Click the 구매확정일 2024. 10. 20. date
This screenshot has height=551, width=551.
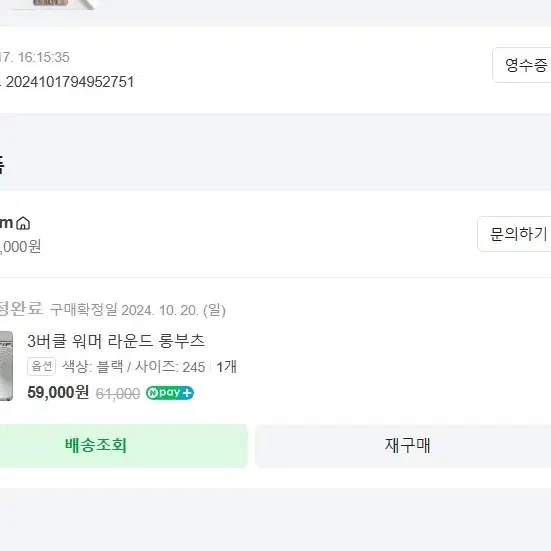click(138, 310)
